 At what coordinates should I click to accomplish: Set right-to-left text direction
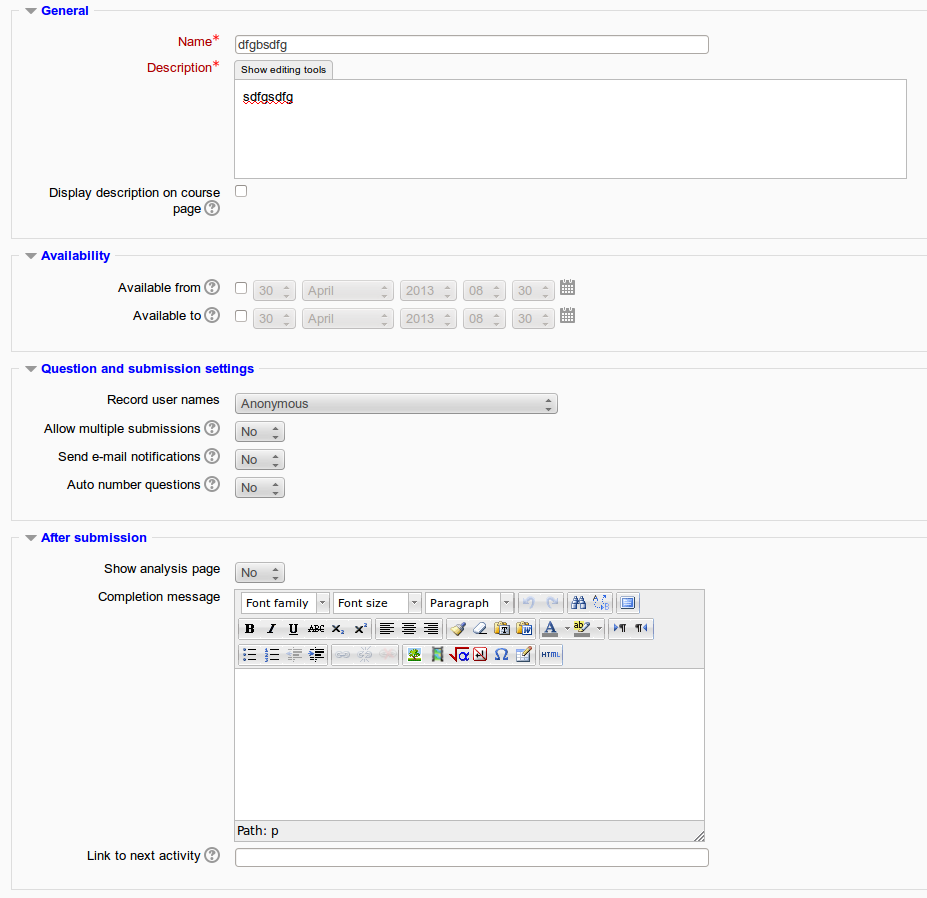pyautogui.click(x=641, y=628)
